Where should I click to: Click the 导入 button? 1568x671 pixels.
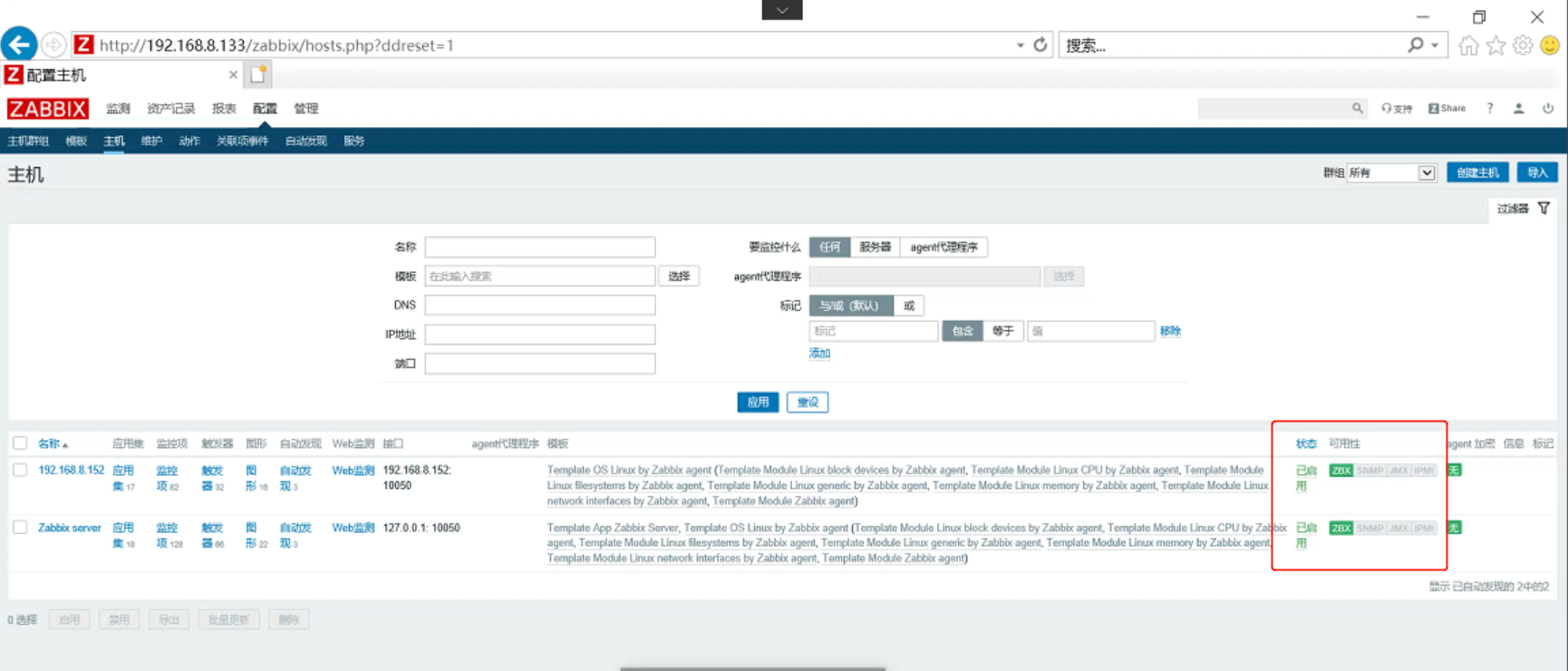(x=1537, y=172)
